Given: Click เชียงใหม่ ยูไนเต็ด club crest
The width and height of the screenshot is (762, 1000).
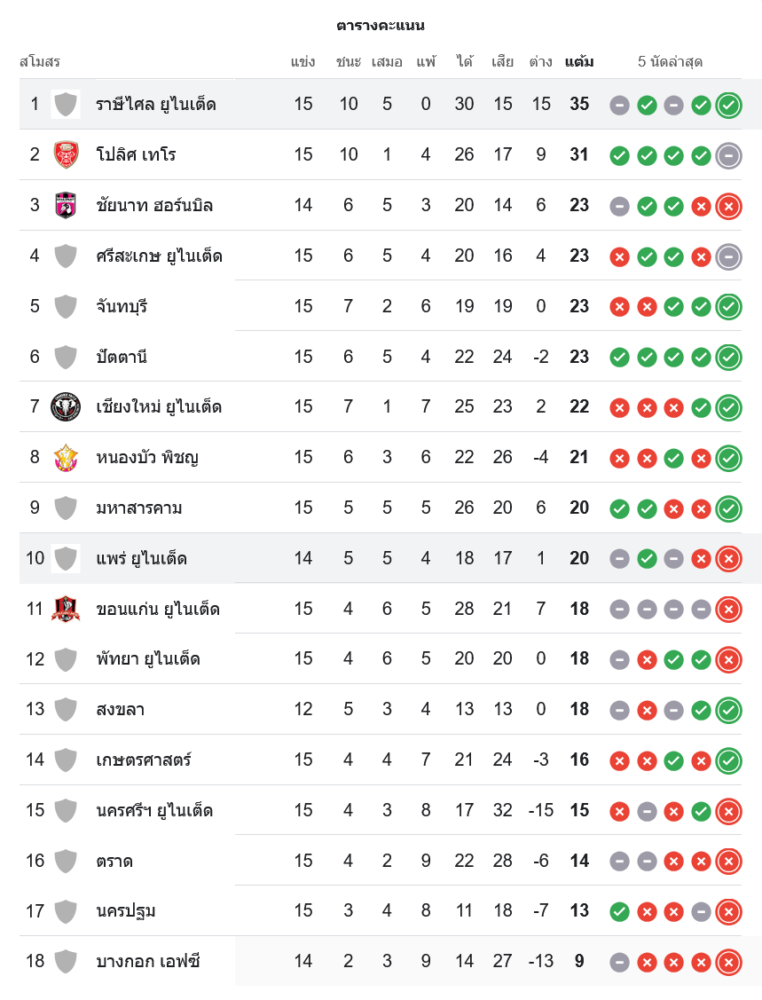Looking at the screenshot, I should point(66,407).
